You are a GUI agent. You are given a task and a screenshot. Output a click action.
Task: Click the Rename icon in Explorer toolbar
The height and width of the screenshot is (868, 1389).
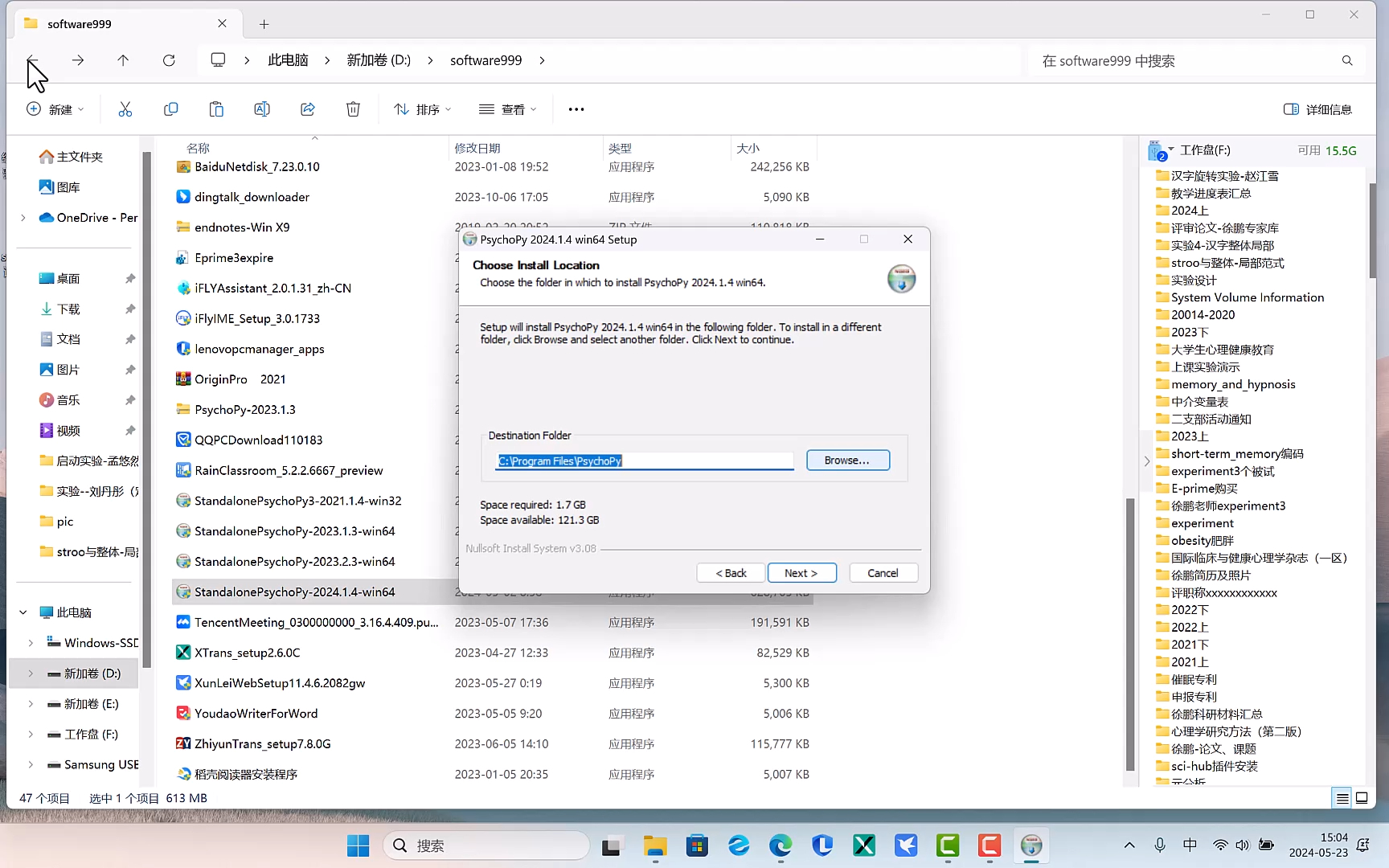click(262, 109)
